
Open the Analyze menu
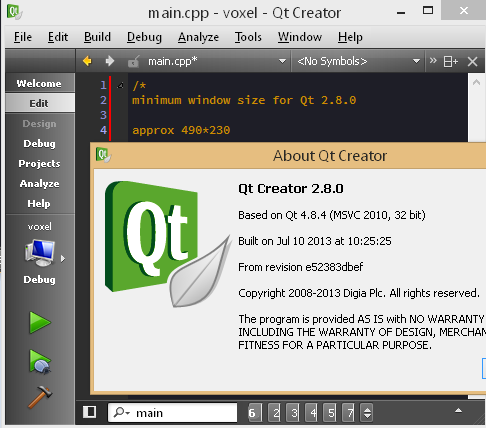point(198,37)
